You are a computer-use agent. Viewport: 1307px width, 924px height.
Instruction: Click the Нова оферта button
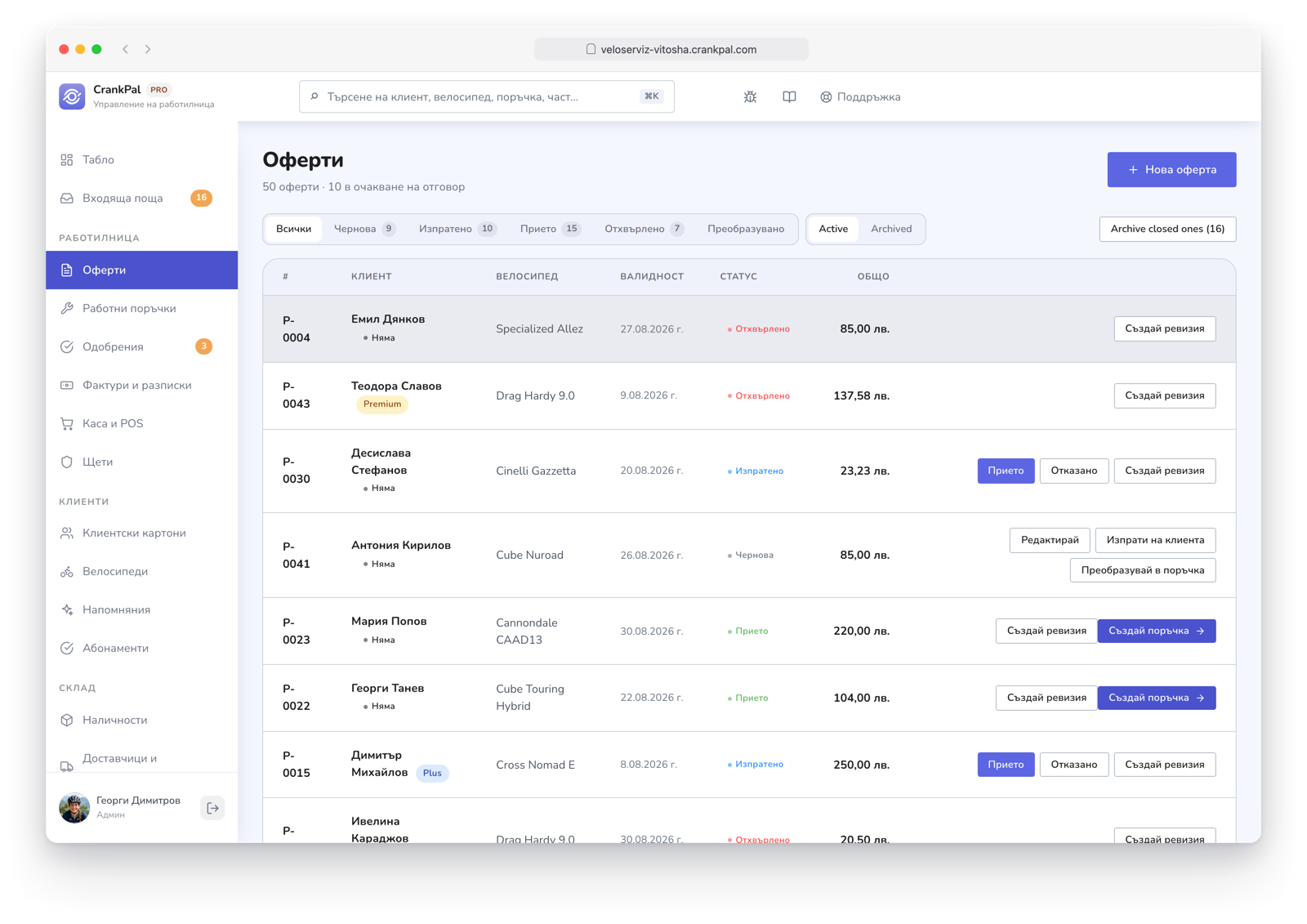click(1171, 170)
